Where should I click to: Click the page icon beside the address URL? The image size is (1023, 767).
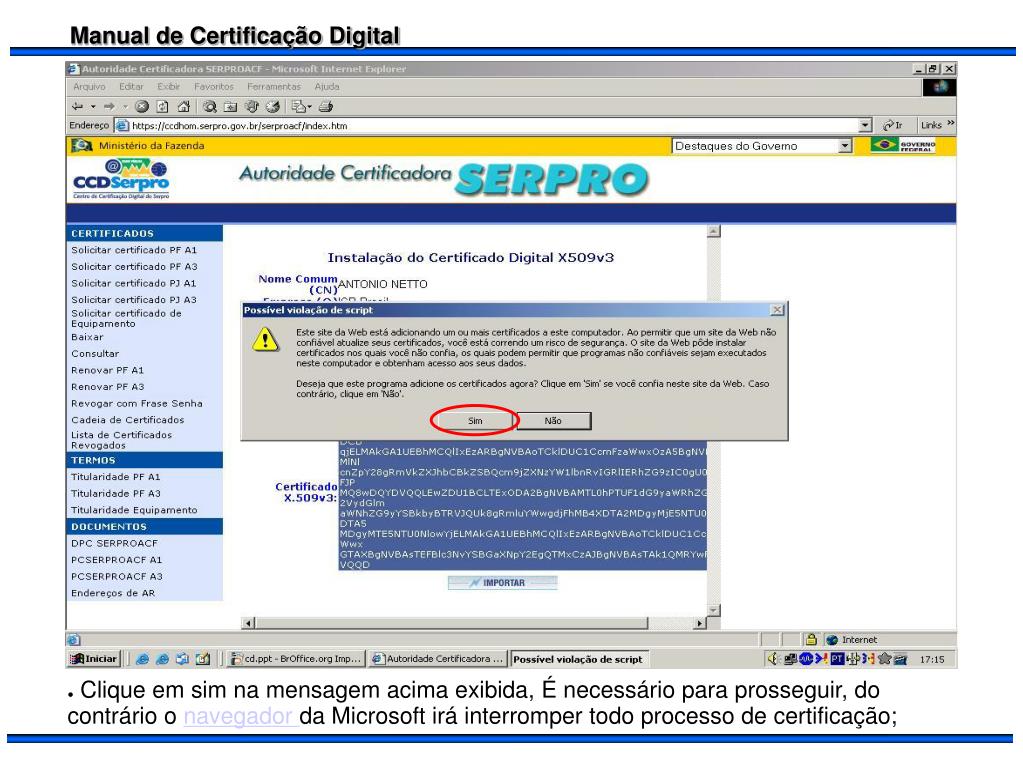point(122,125)
